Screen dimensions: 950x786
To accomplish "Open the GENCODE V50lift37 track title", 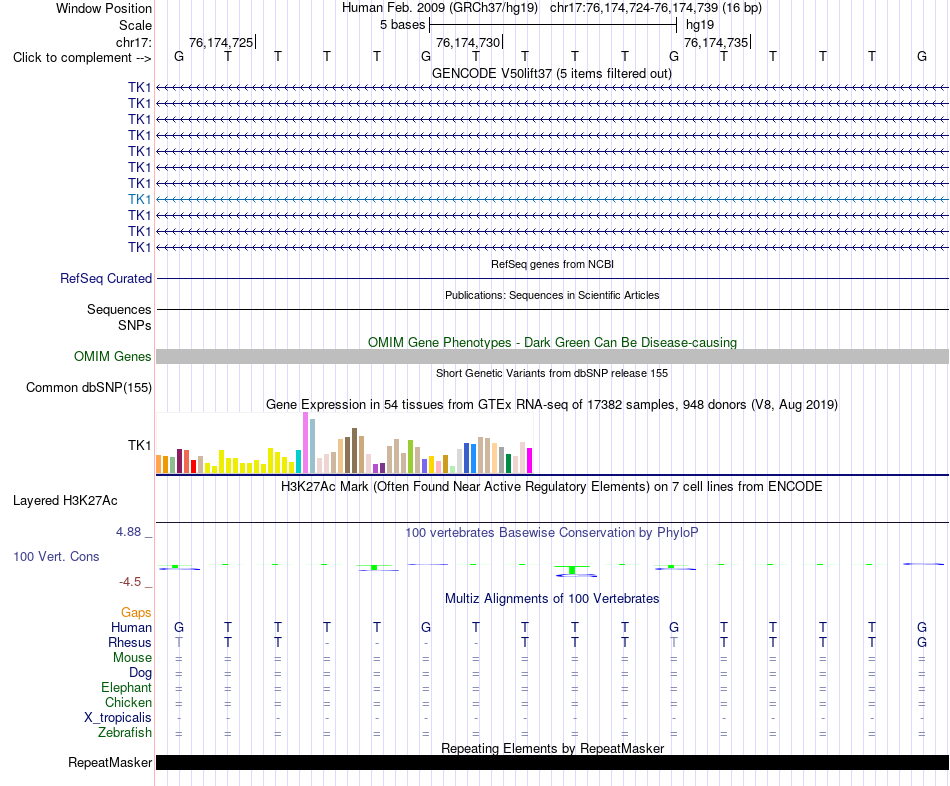I will tap(551, 73).
